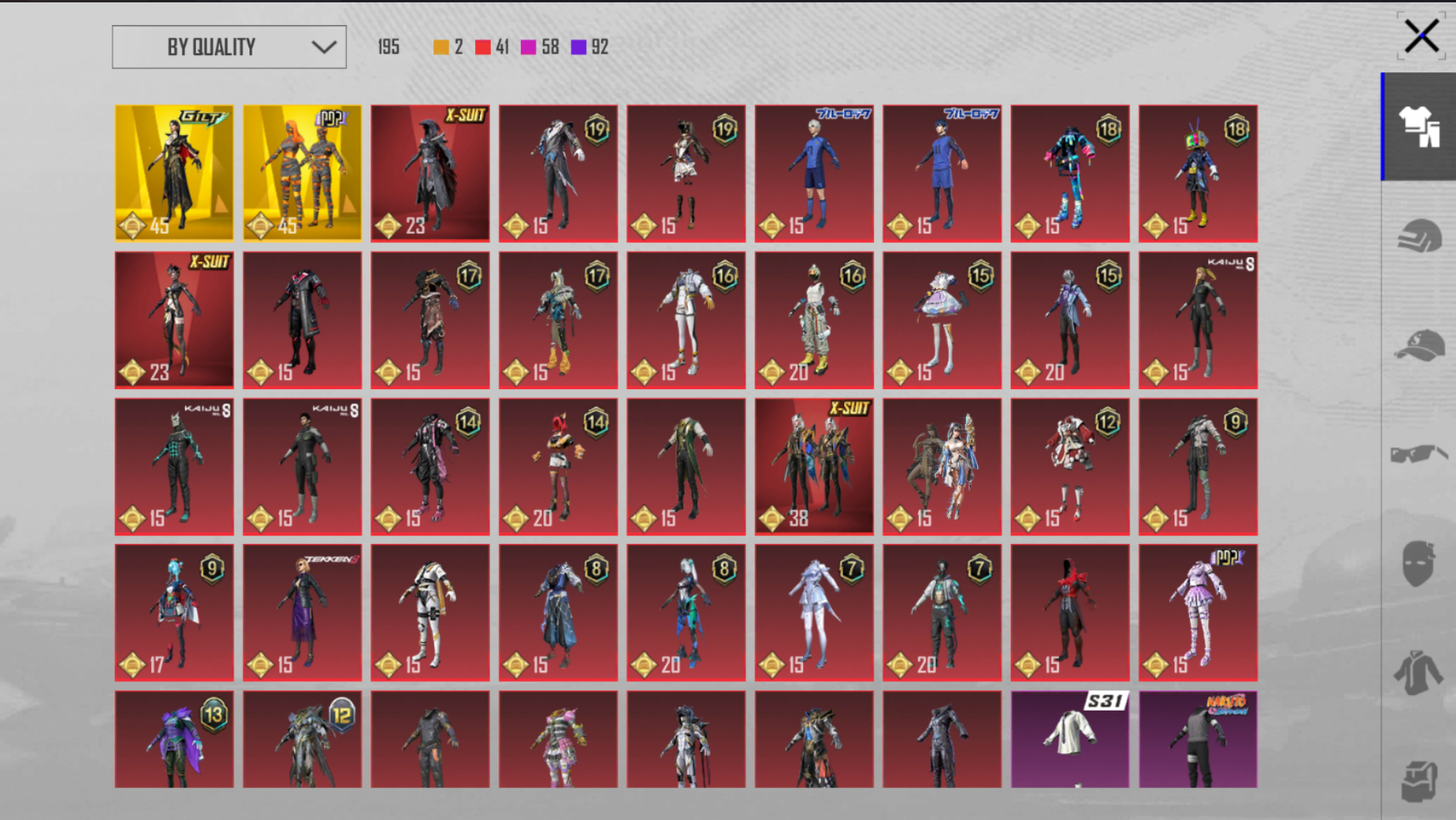Open the outfits category icon in sidebar
1456x820 pixels.
[1420, 127]
